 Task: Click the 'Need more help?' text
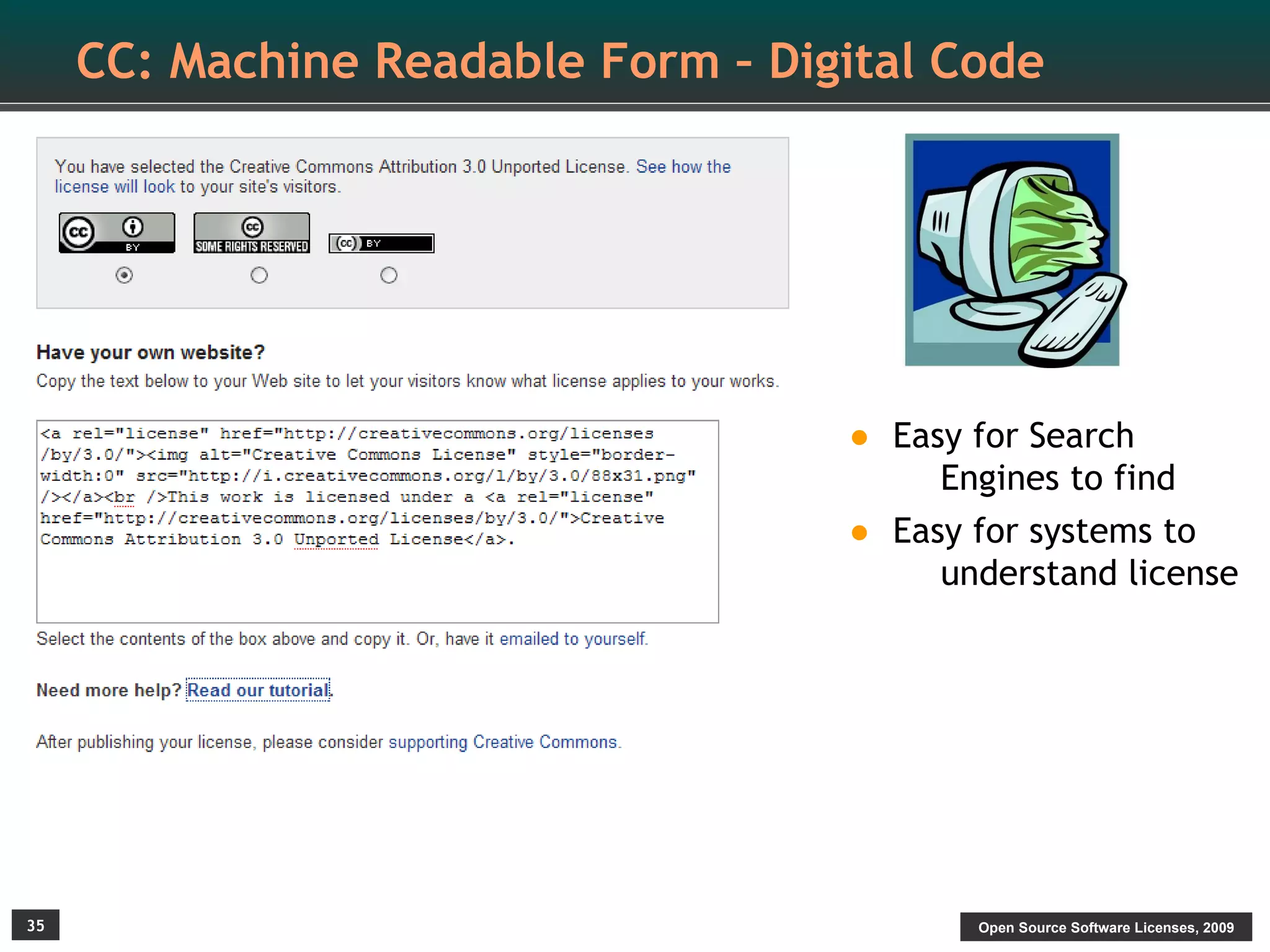click(109, 690)
